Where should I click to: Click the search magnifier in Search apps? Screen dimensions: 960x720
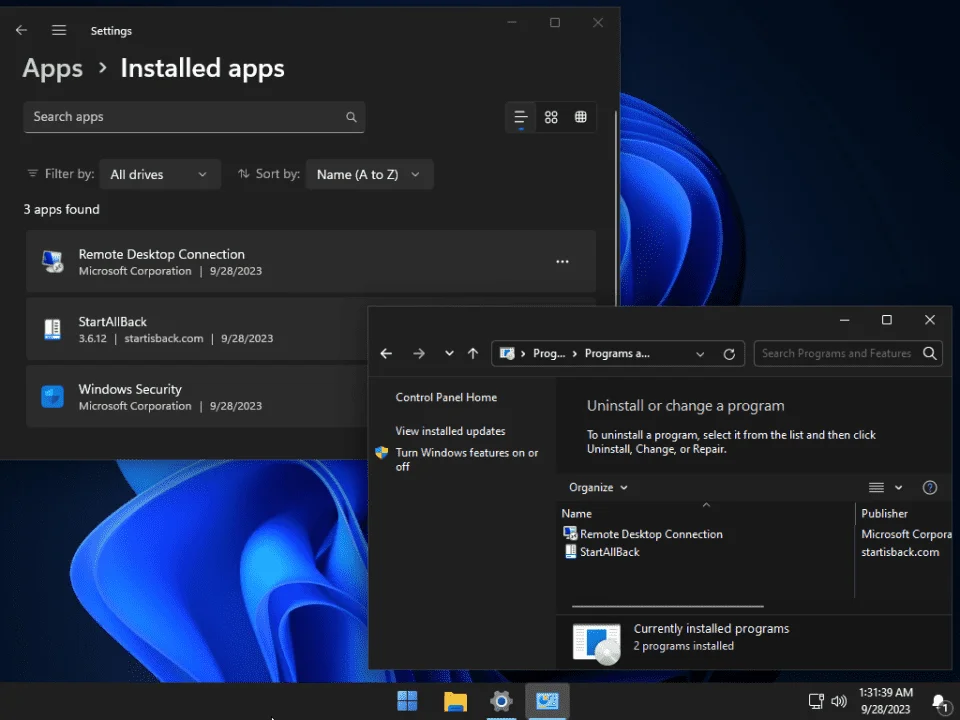(x=351, y=117)
